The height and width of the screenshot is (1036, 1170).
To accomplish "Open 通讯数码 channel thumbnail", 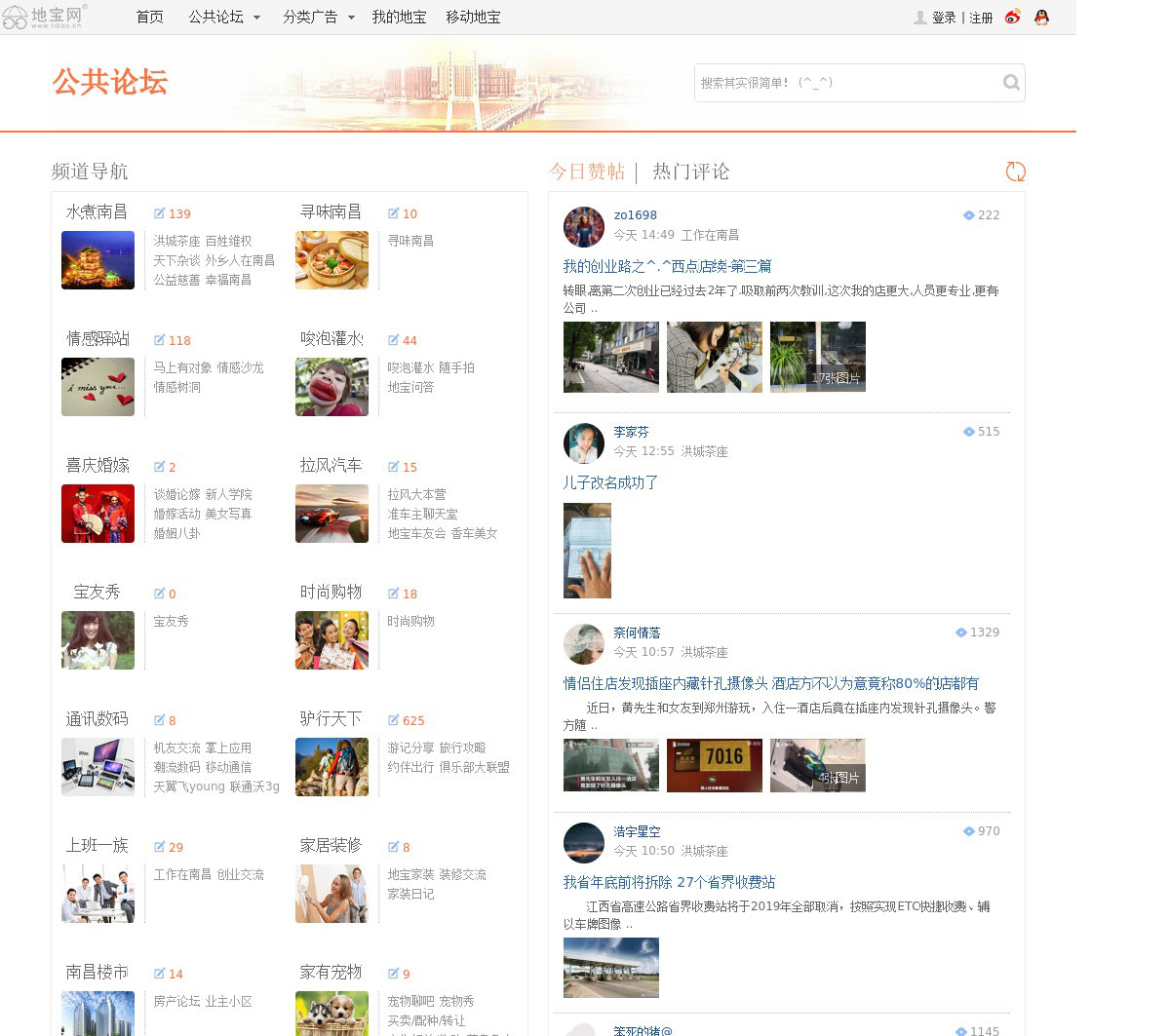I will (x=97, y=767).
